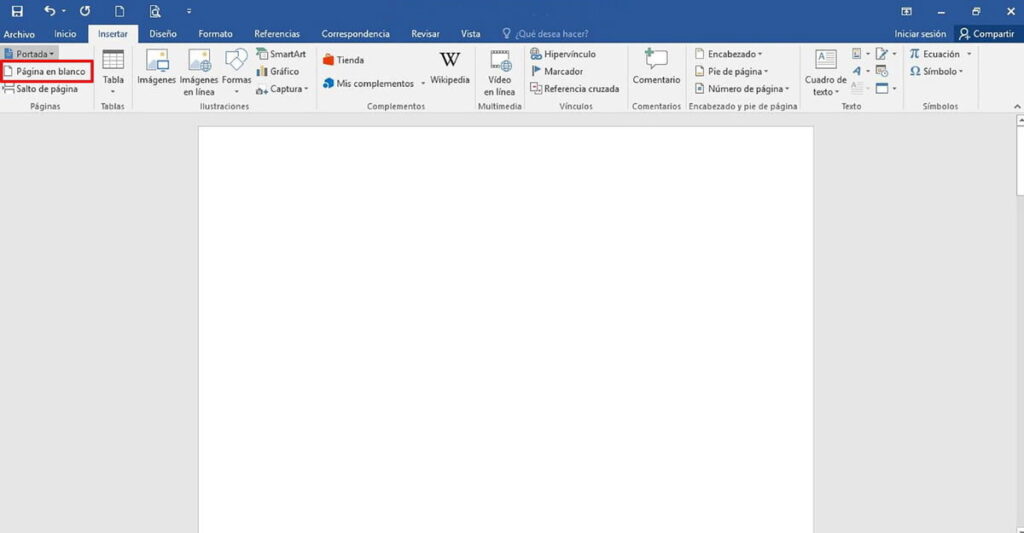
Task: Open the Vista tab
Action: coord(470,34)
